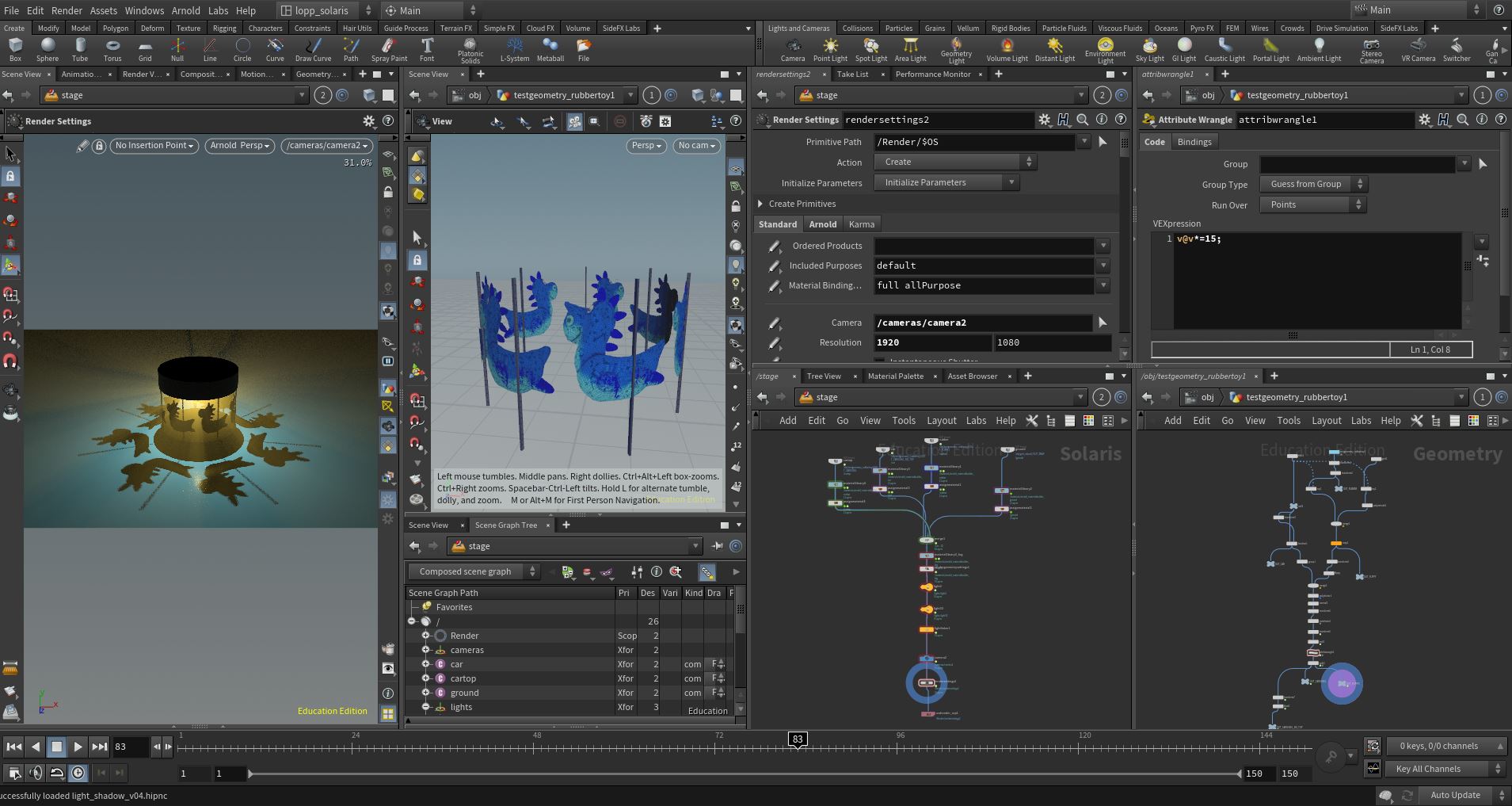Switch to the Bindings tab
Viewport: 1512px width, 806px height.
pyautogui.click(x=1194, y=142)
